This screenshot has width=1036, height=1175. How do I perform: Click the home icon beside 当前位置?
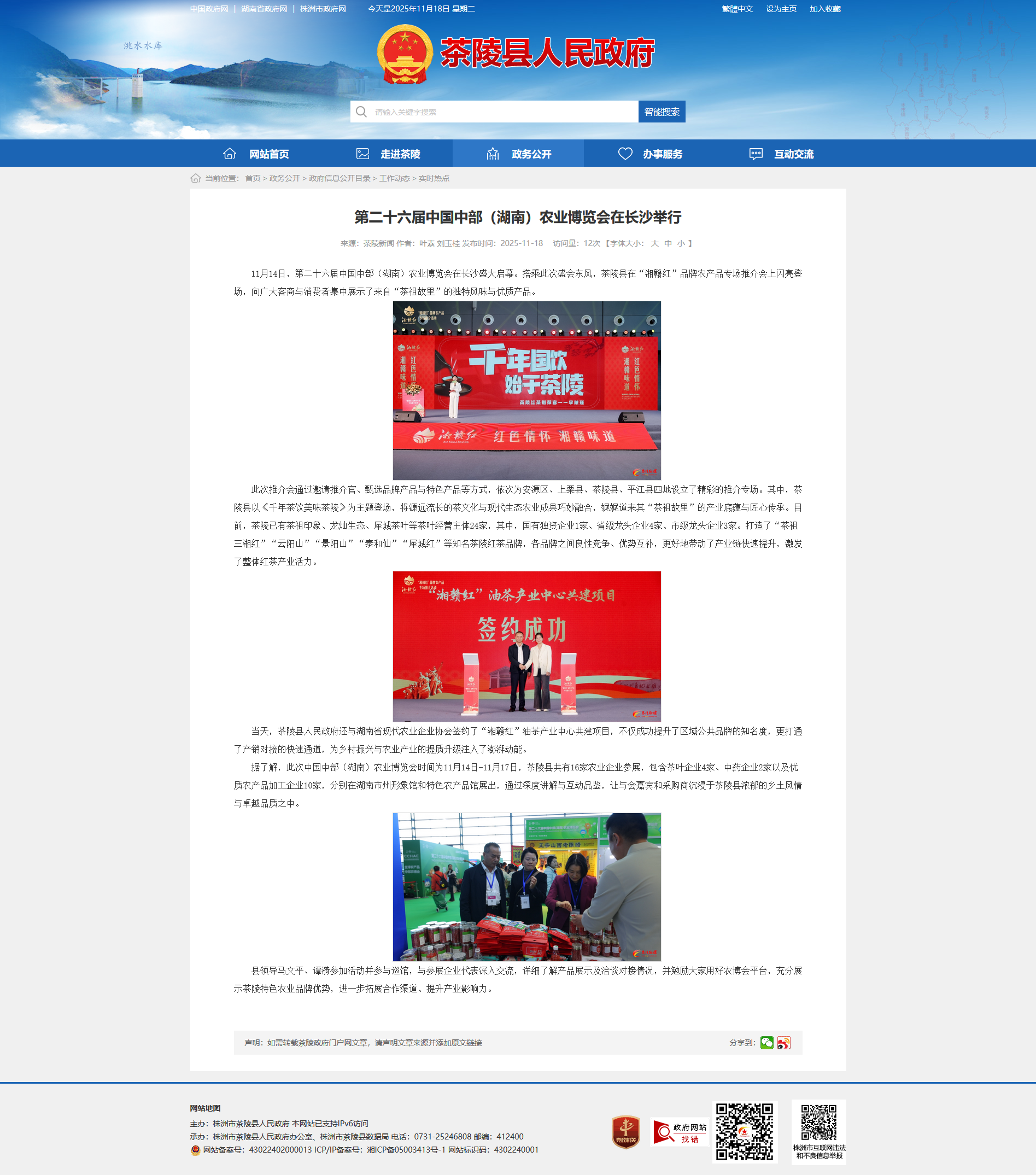pos(196,178)
